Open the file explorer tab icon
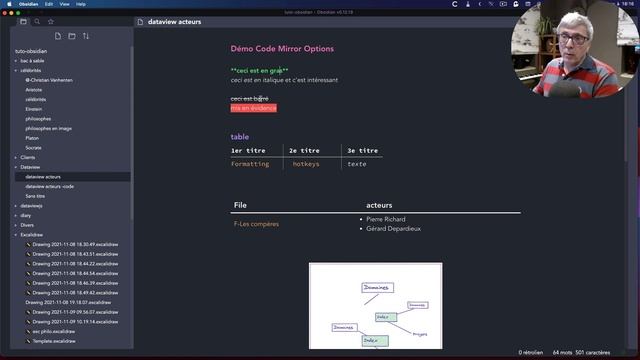Screen dimensions: 640x360 (x=23, y=22)
